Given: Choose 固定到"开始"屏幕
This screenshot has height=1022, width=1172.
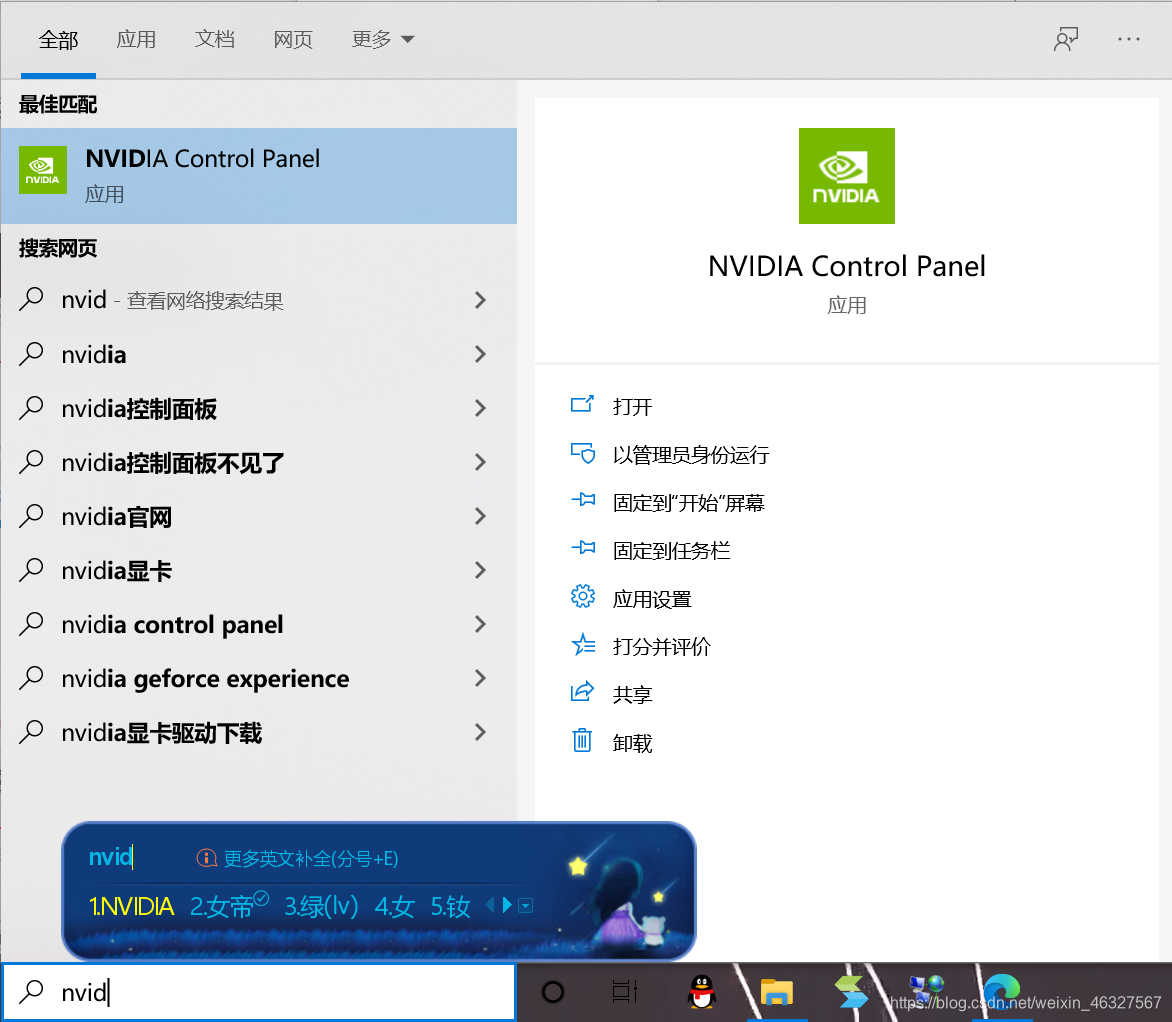Looking at the screenshot, I should 689,502.
